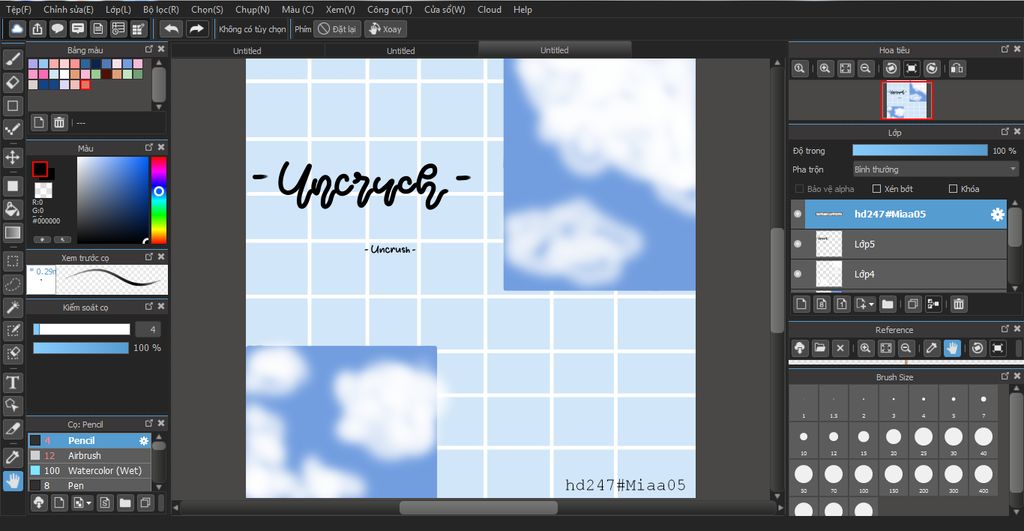Select the Eyedropper tool

[12, 457]
